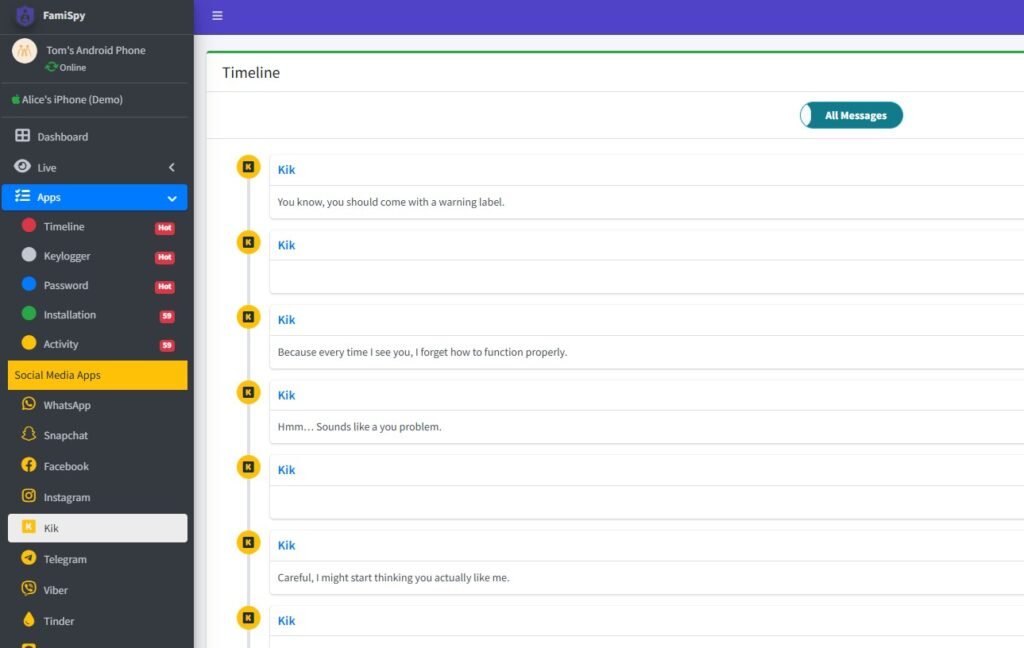Click the Online sync status icon
Viewport: 1024px width, 648px height.
click(x=51, y=67)
